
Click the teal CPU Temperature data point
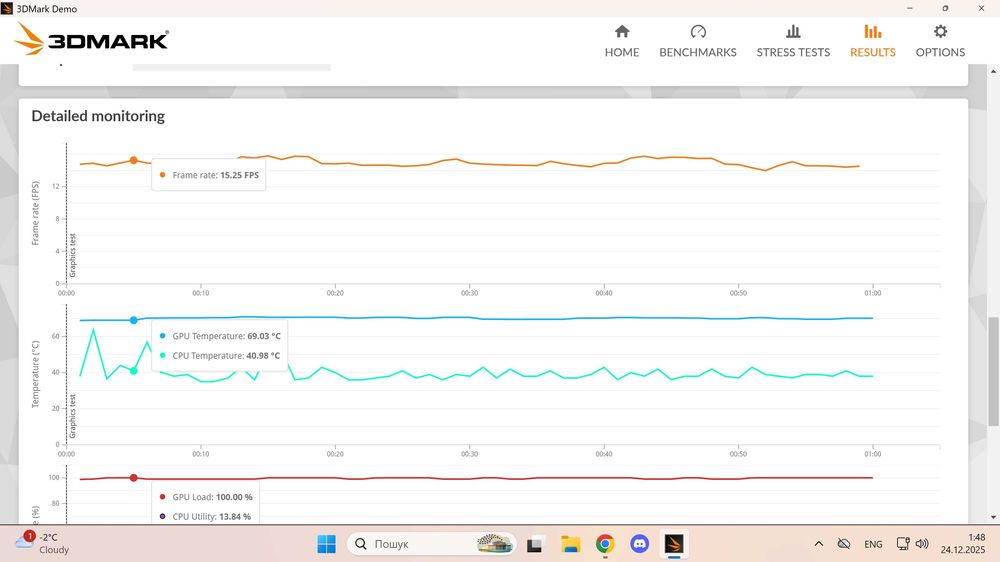click(x=133, y=371)
